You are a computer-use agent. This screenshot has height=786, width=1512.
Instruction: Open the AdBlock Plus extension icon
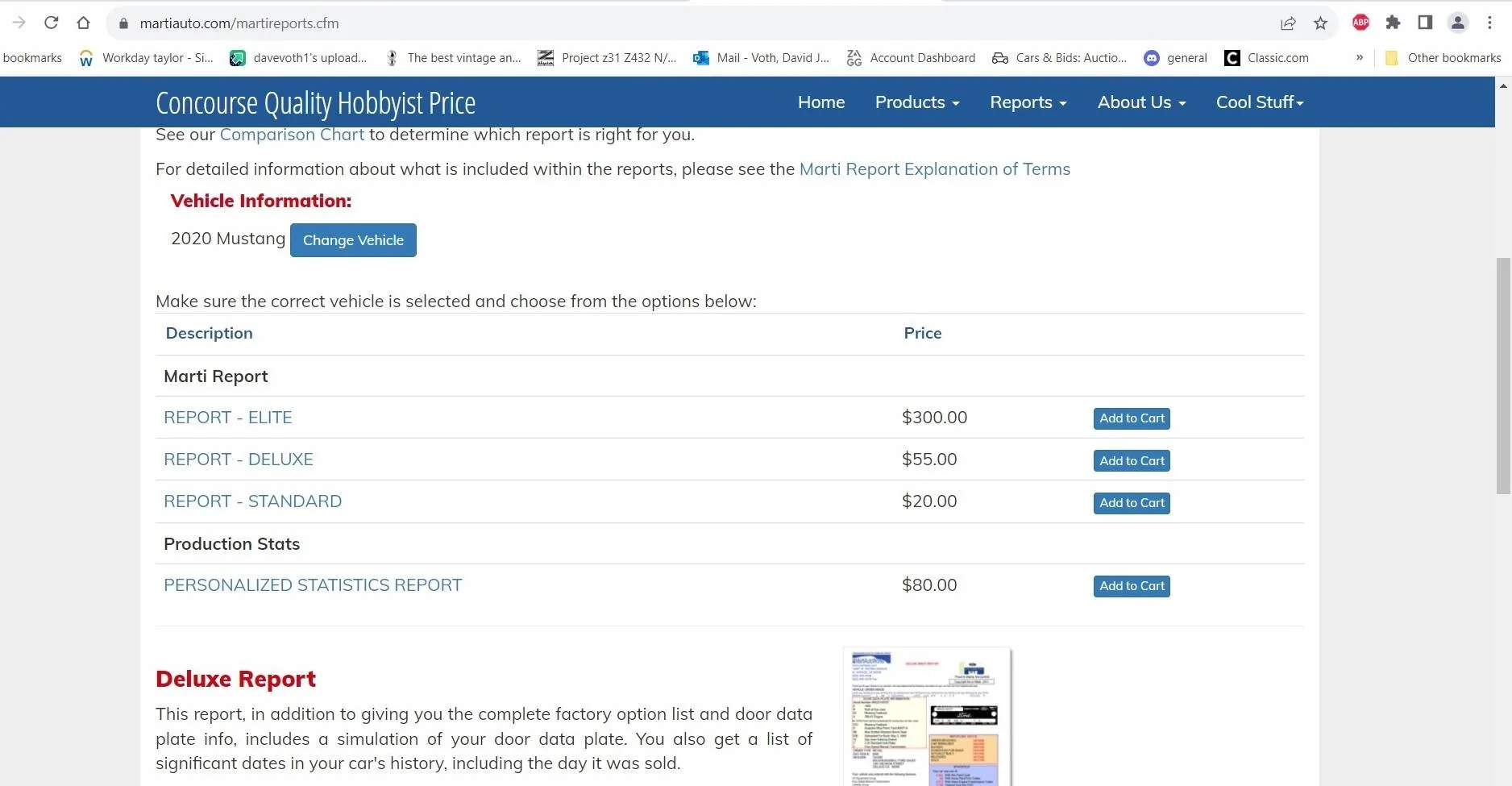(1360, 23)
